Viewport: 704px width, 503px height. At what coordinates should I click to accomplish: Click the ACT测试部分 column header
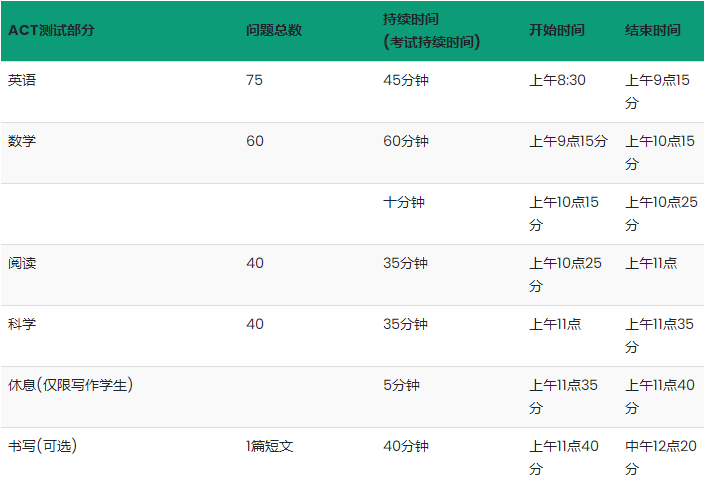[52, 30]
